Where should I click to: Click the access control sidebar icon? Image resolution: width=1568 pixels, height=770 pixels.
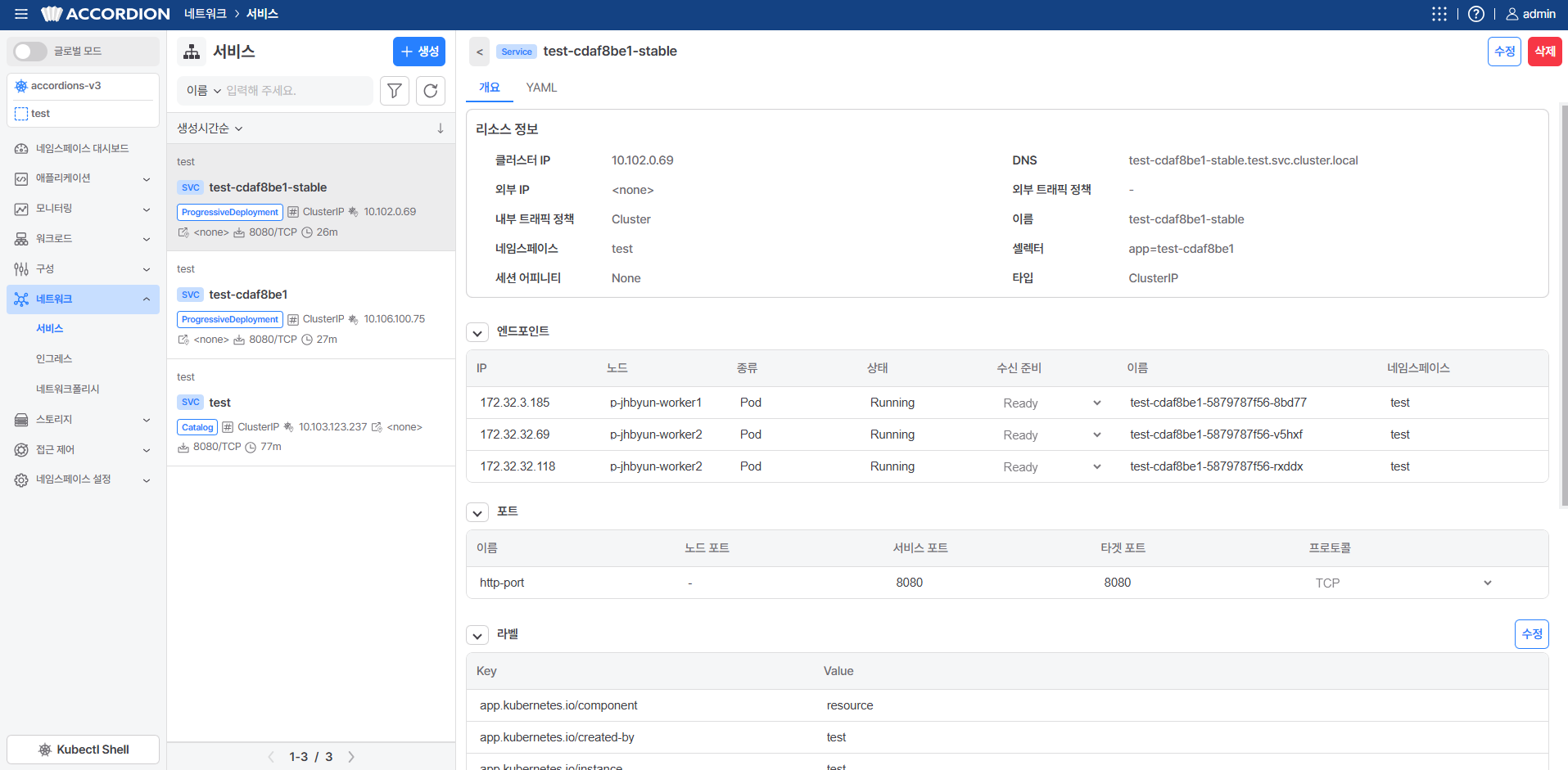[21, 450]
